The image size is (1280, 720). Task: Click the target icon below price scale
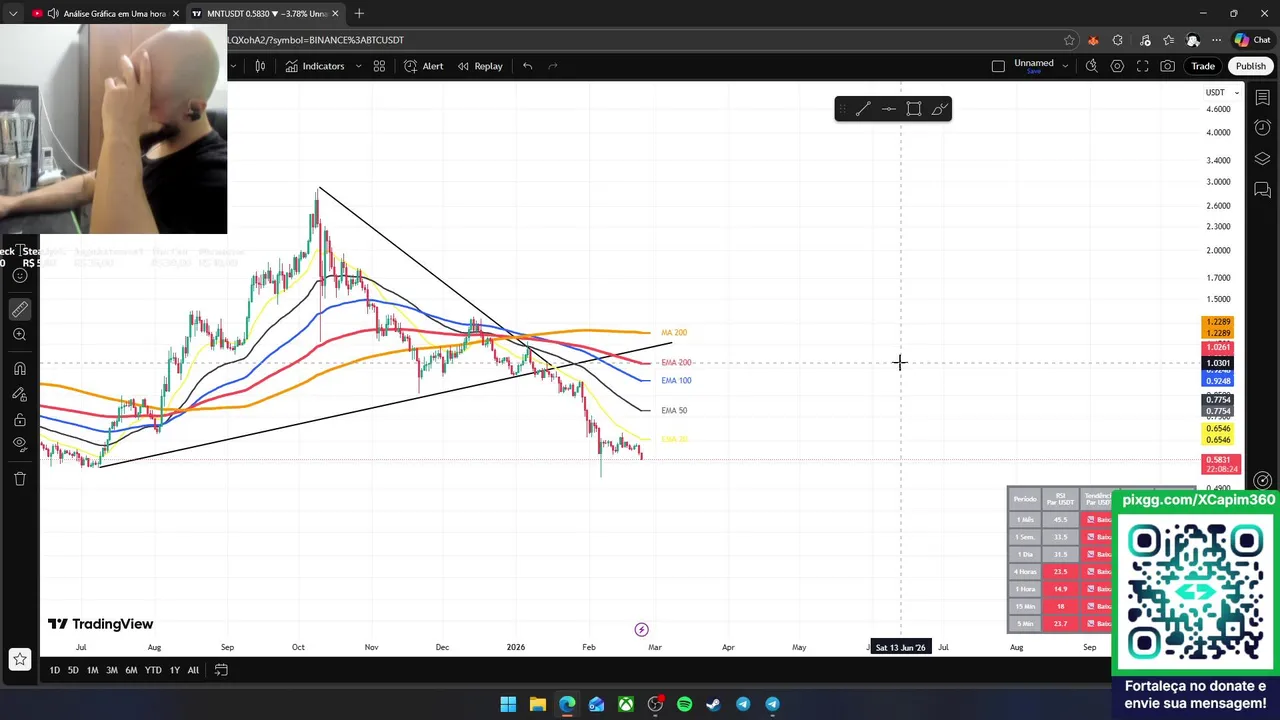[1263, 481]
